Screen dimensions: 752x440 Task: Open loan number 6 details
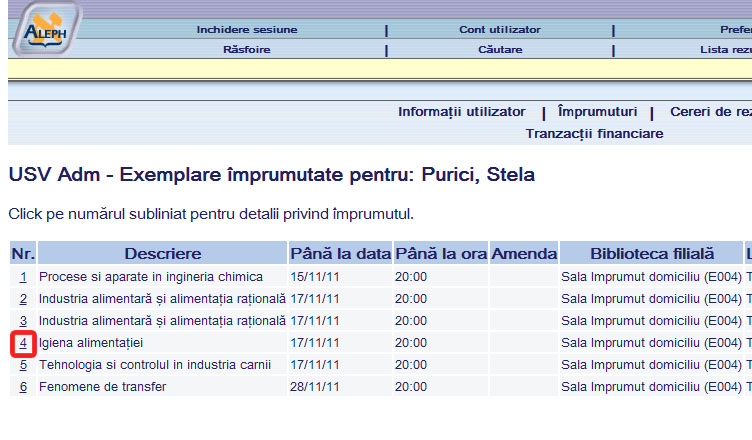(x=23, y=387)
